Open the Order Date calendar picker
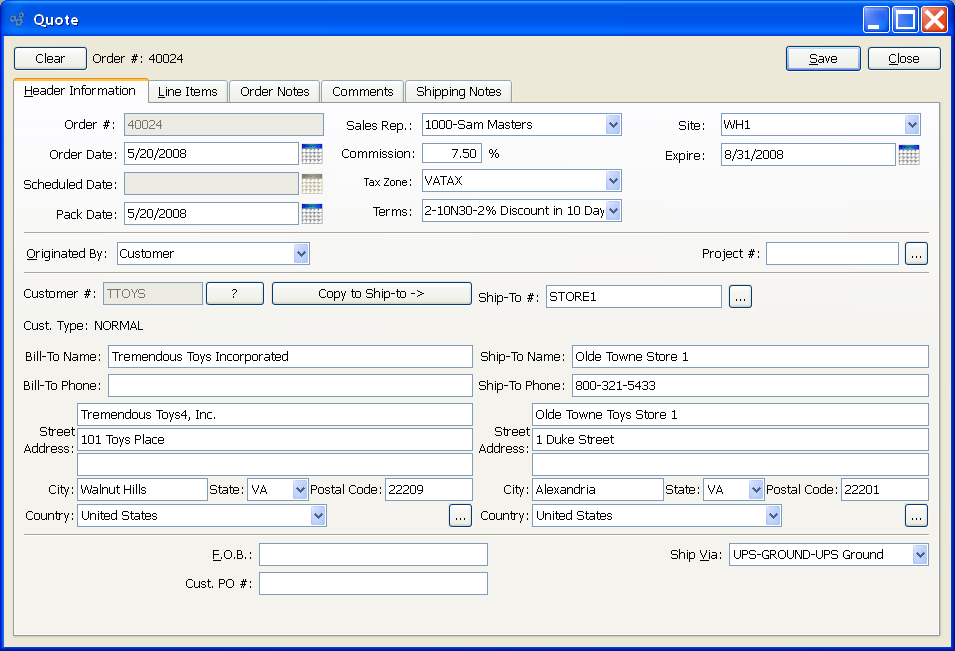Image resolution: width=955 pixels, height=651 pixels. [312, 154]
